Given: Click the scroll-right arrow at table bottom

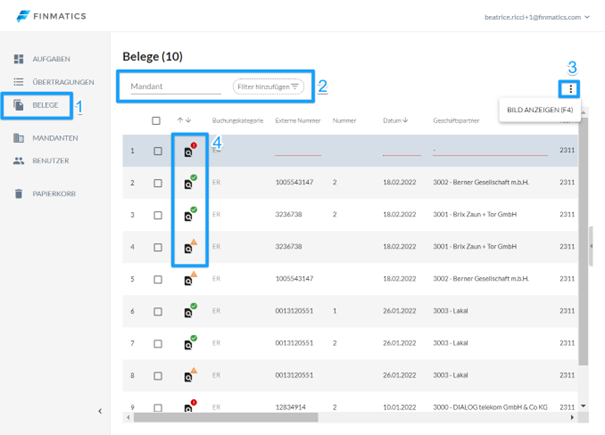Looking at the screenshot, I should tap(572, 417).
